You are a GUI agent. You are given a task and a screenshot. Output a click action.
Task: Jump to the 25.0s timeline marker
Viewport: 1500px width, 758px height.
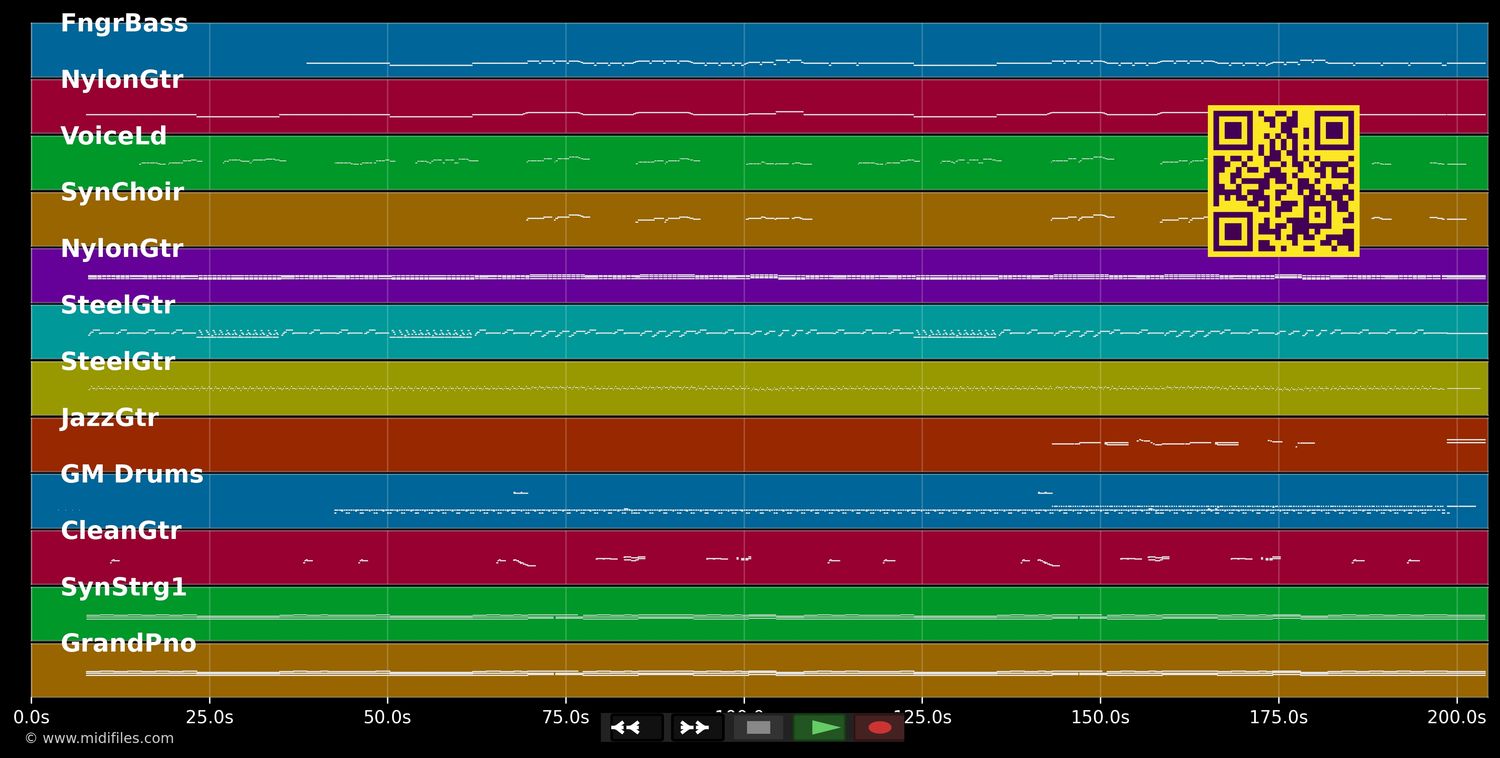tap(209, 717)
